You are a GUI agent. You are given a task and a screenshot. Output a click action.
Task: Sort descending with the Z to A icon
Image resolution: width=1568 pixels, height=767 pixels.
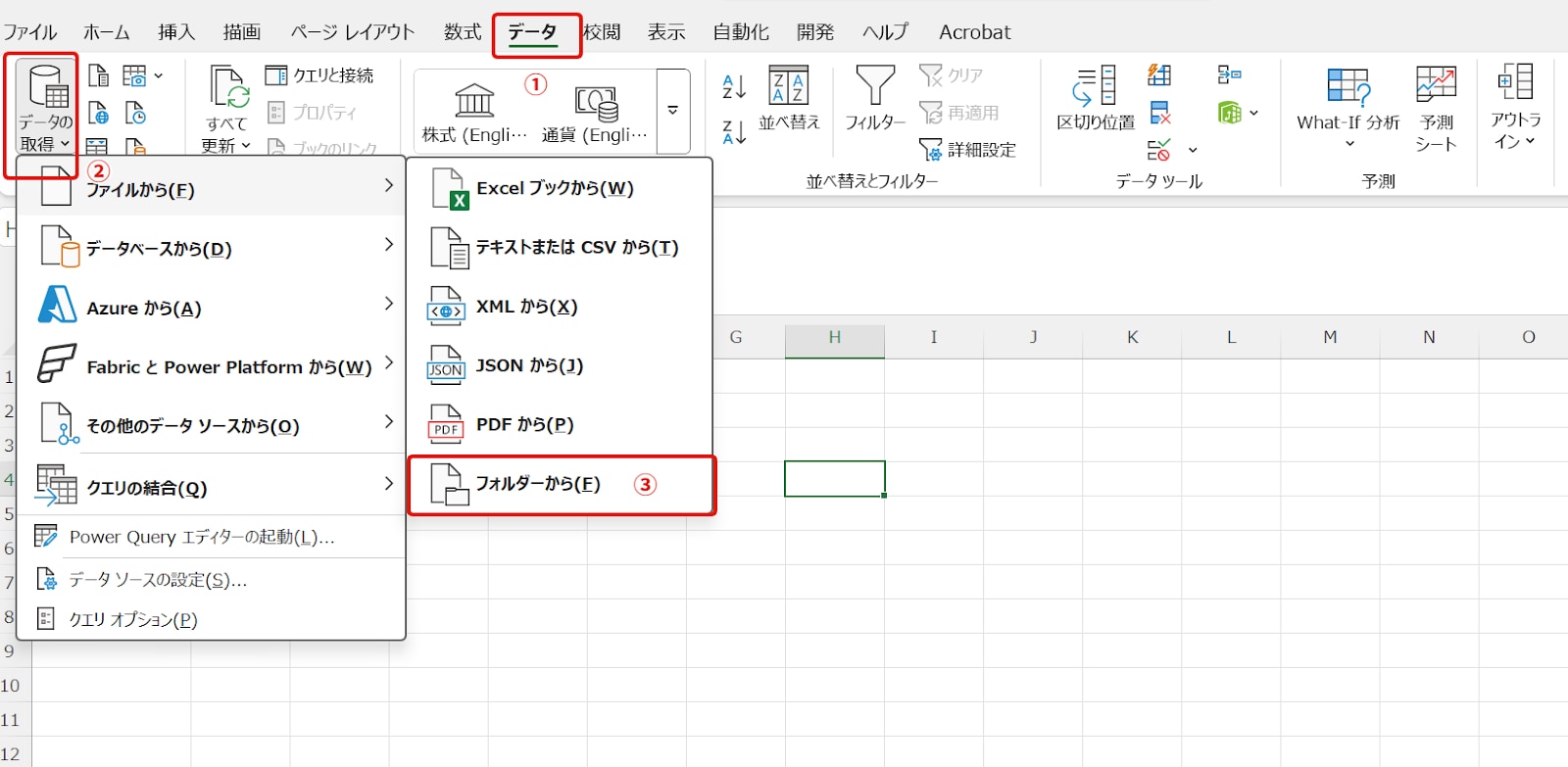coord(734,131)
